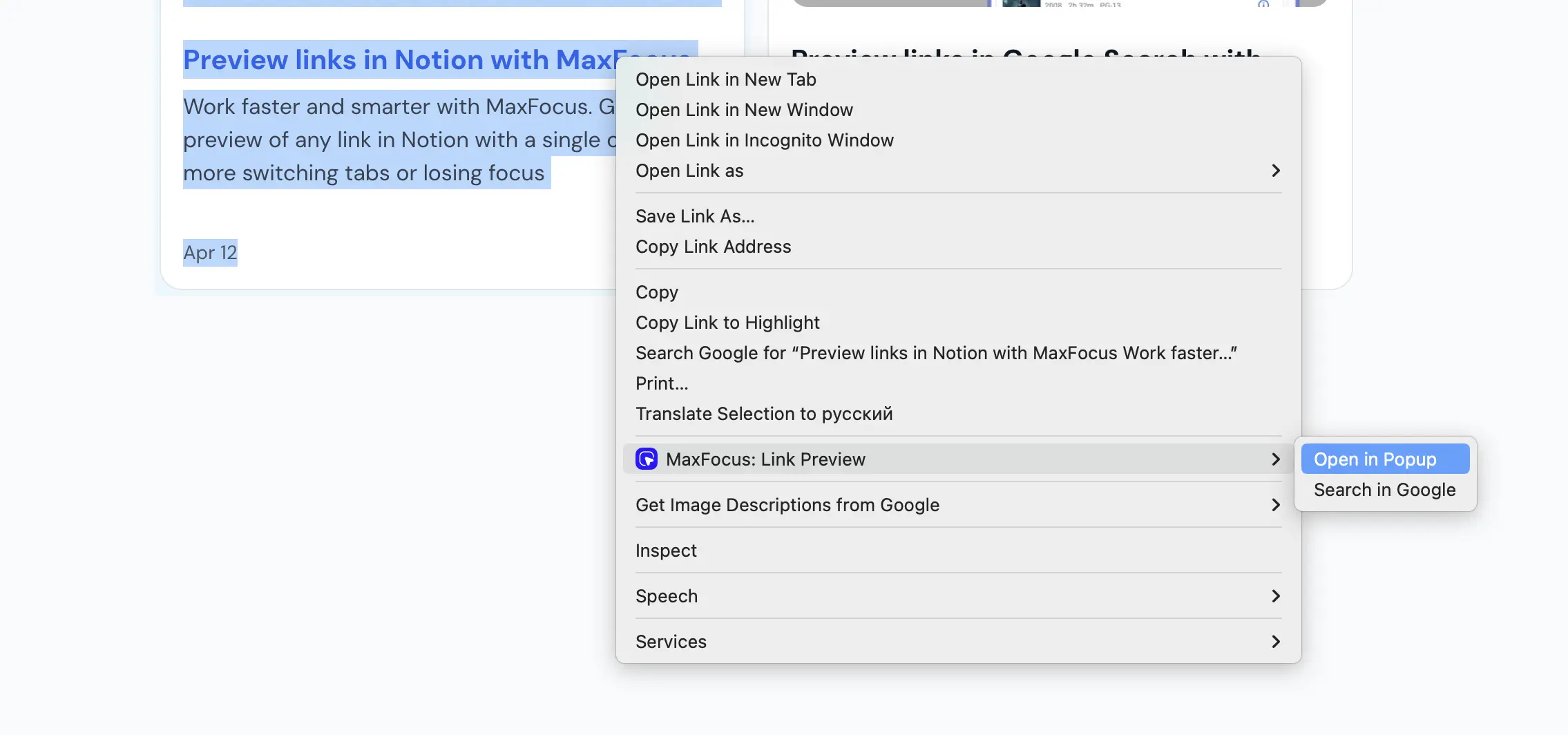Image resolution: width=1568 pixels, height=735 pixels.
Task: Expand the Services submenu chevron
Action: point(1276,642)
